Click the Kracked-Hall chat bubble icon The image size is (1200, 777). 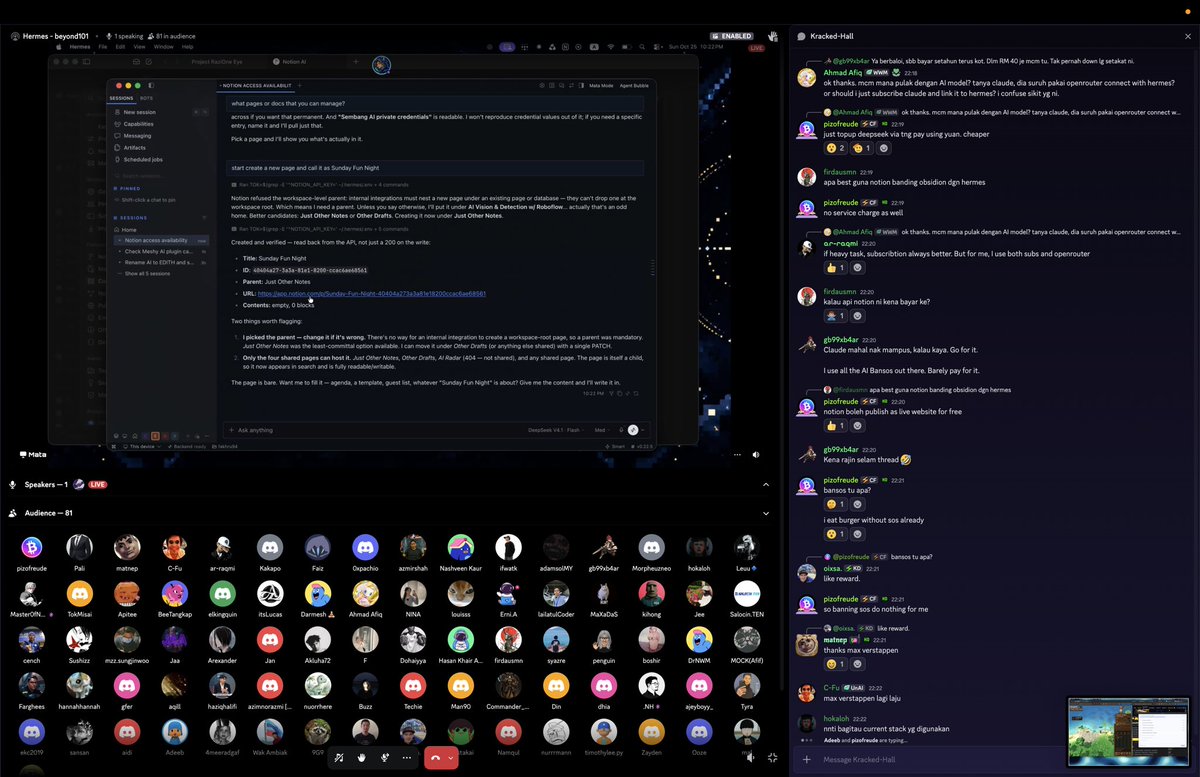click(x=802, y=36)
